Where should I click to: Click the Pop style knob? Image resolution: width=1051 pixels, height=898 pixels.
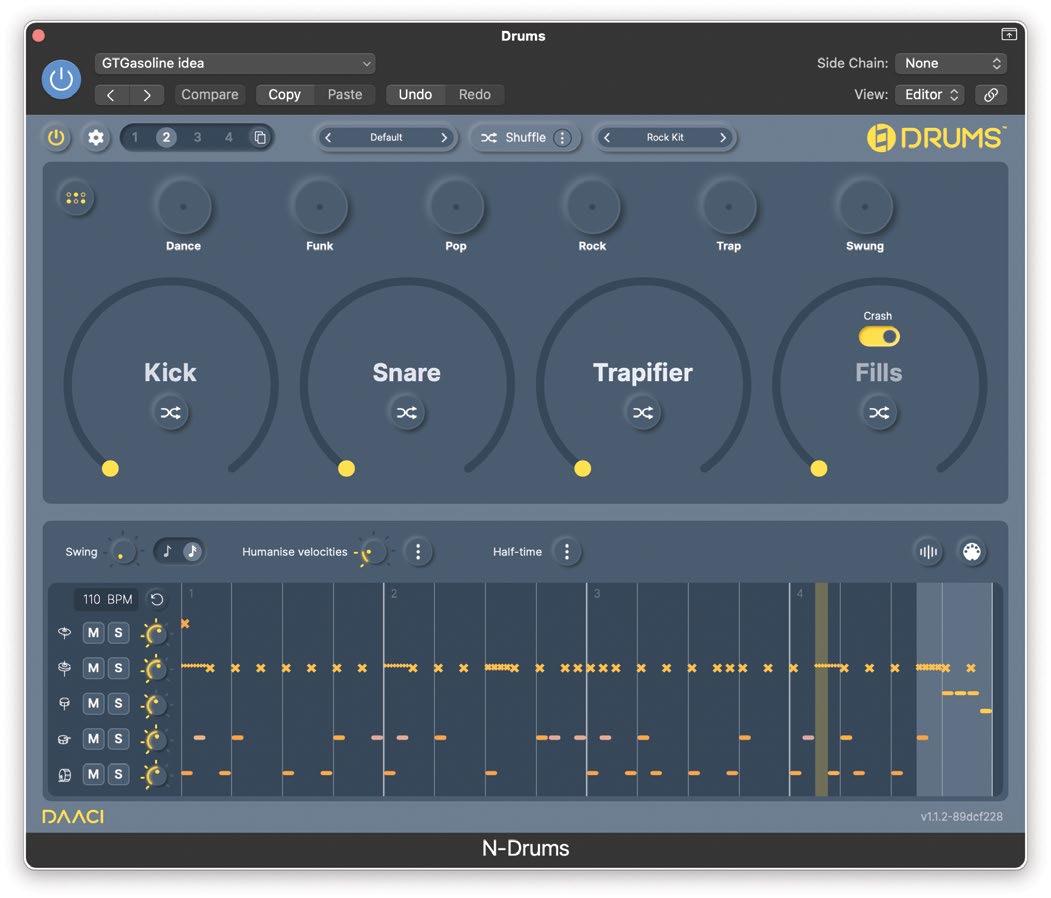(x=456, y=206)
